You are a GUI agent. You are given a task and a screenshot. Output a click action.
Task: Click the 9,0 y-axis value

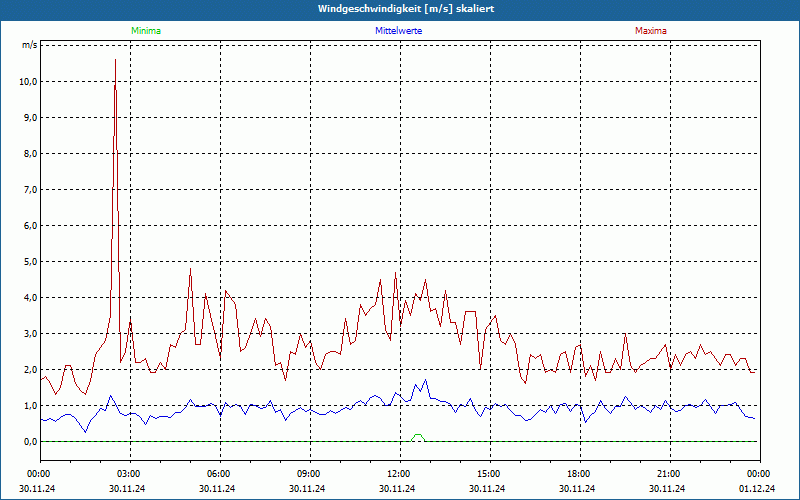[x=31, y=117]
